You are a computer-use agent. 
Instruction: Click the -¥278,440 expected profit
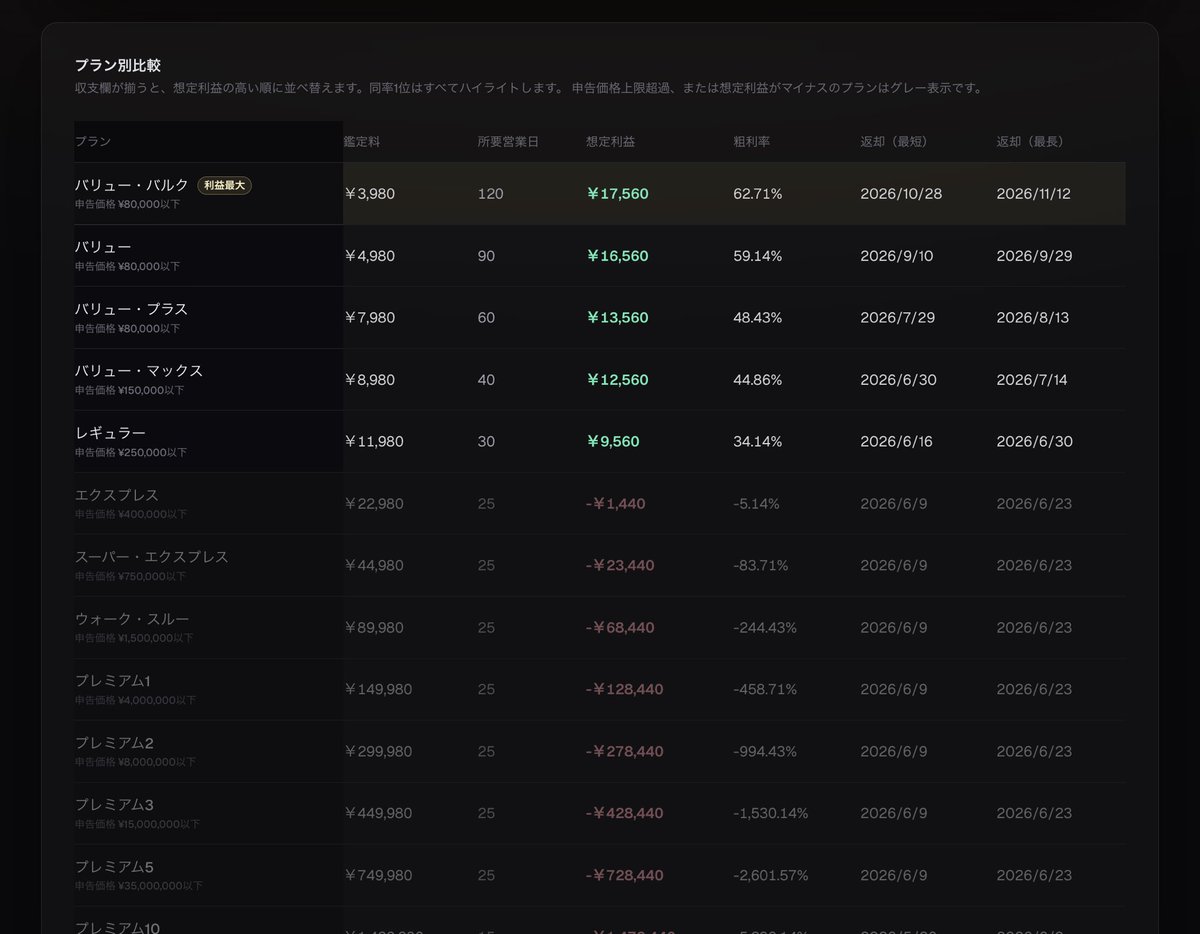[x=625, y=752]
